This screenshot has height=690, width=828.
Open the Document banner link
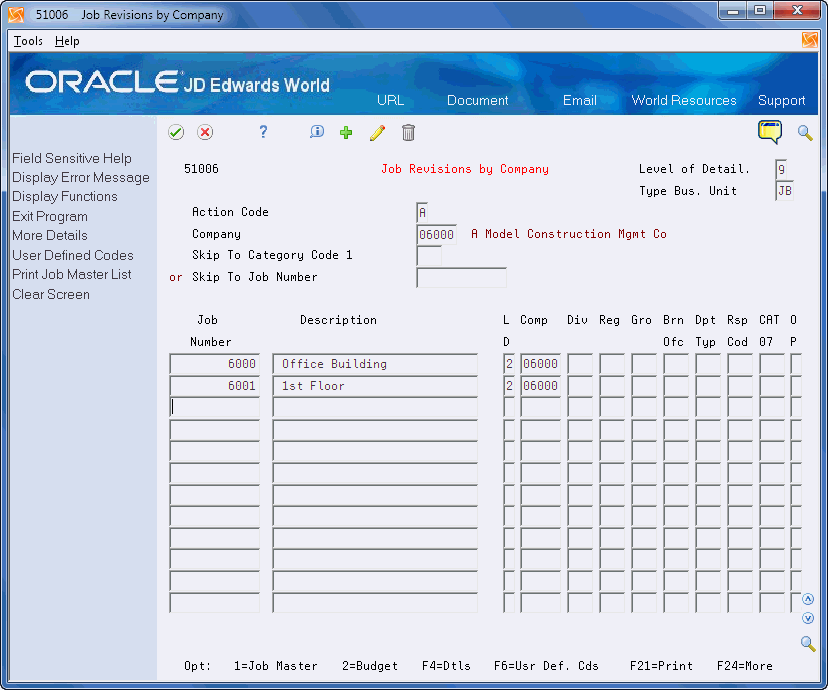(x=477, y=100)
